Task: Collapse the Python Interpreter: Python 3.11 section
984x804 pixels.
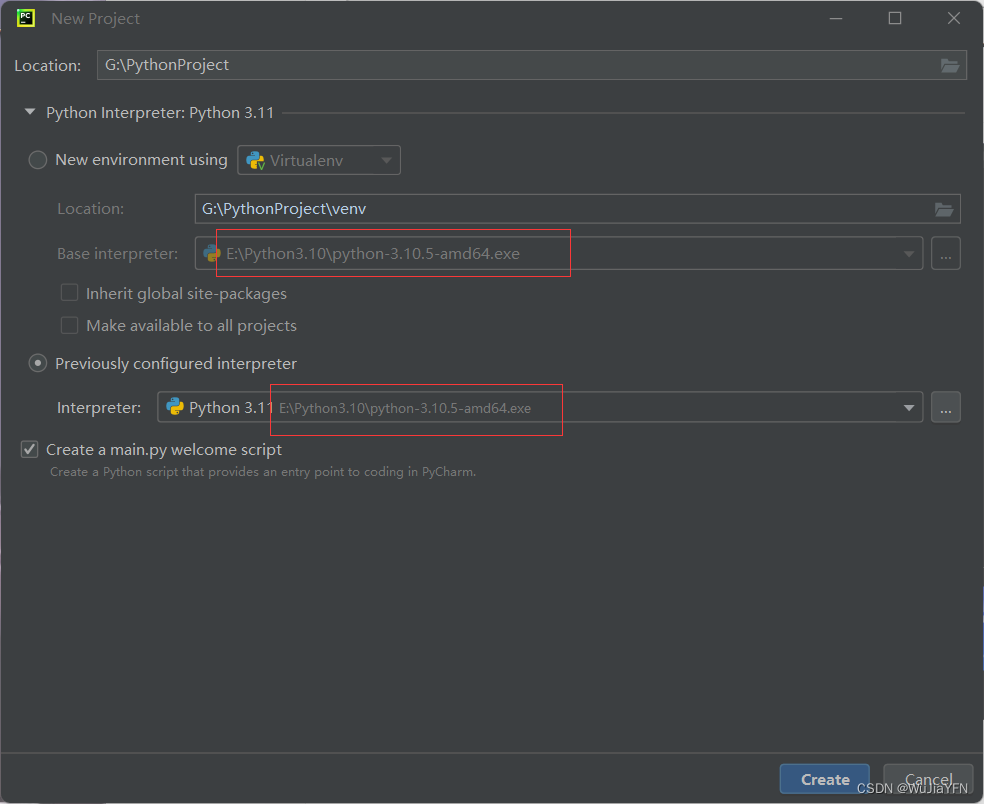Action: (29, 112)
